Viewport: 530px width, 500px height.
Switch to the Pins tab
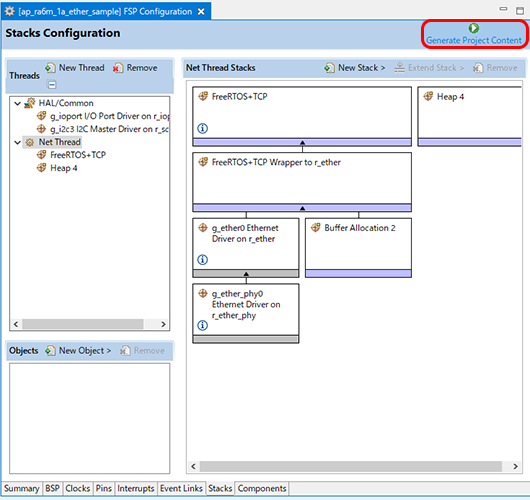point(103,489)
